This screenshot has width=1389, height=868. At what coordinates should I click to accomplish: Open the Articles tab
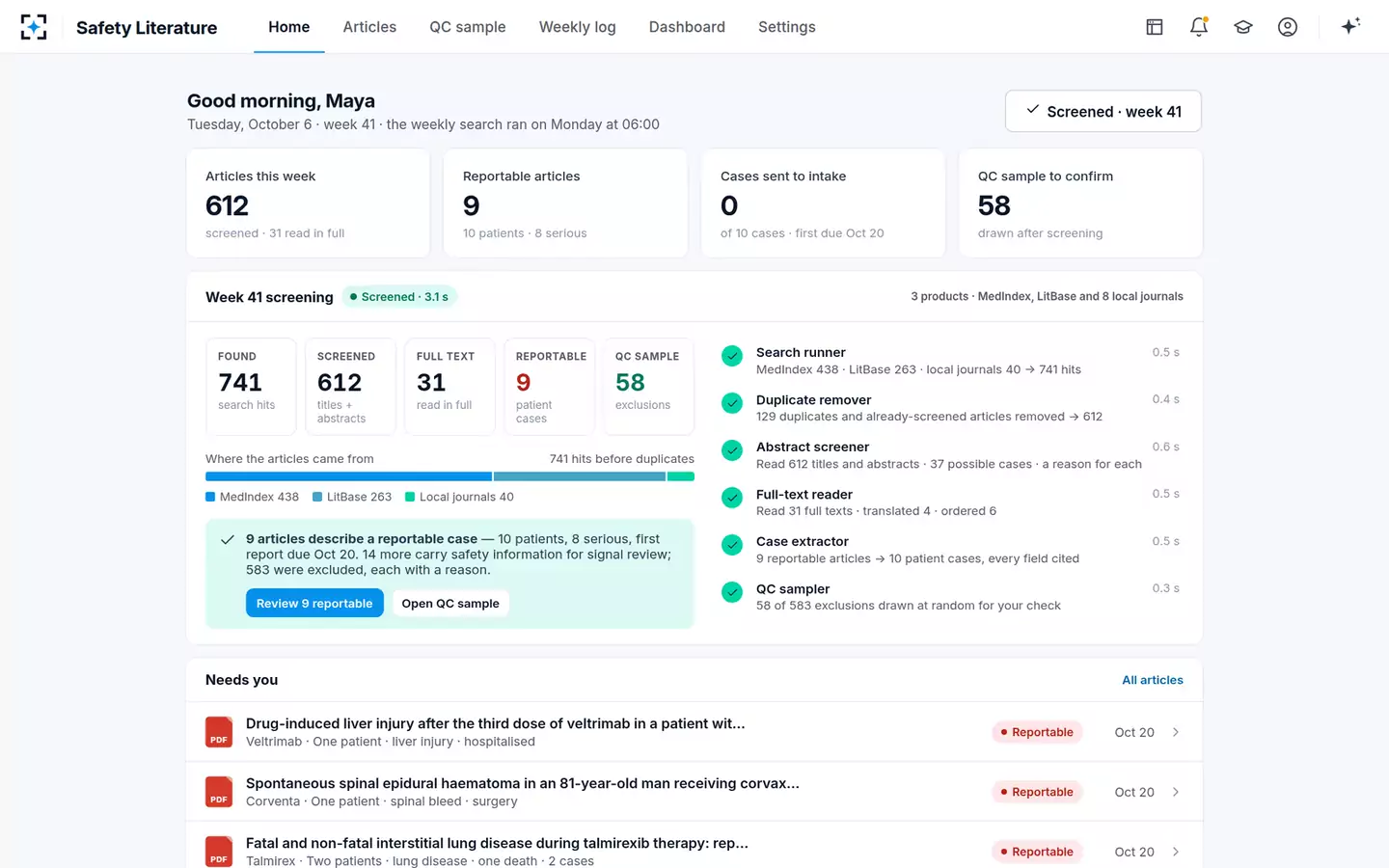(x=369, y=27)
